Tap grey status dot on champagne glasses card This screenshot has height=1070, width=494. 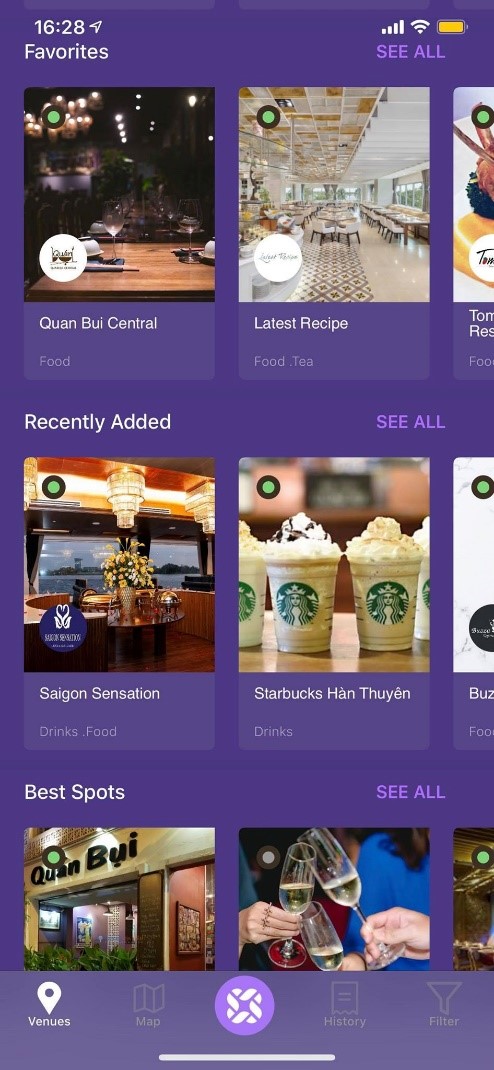click(x=269, y=857)
